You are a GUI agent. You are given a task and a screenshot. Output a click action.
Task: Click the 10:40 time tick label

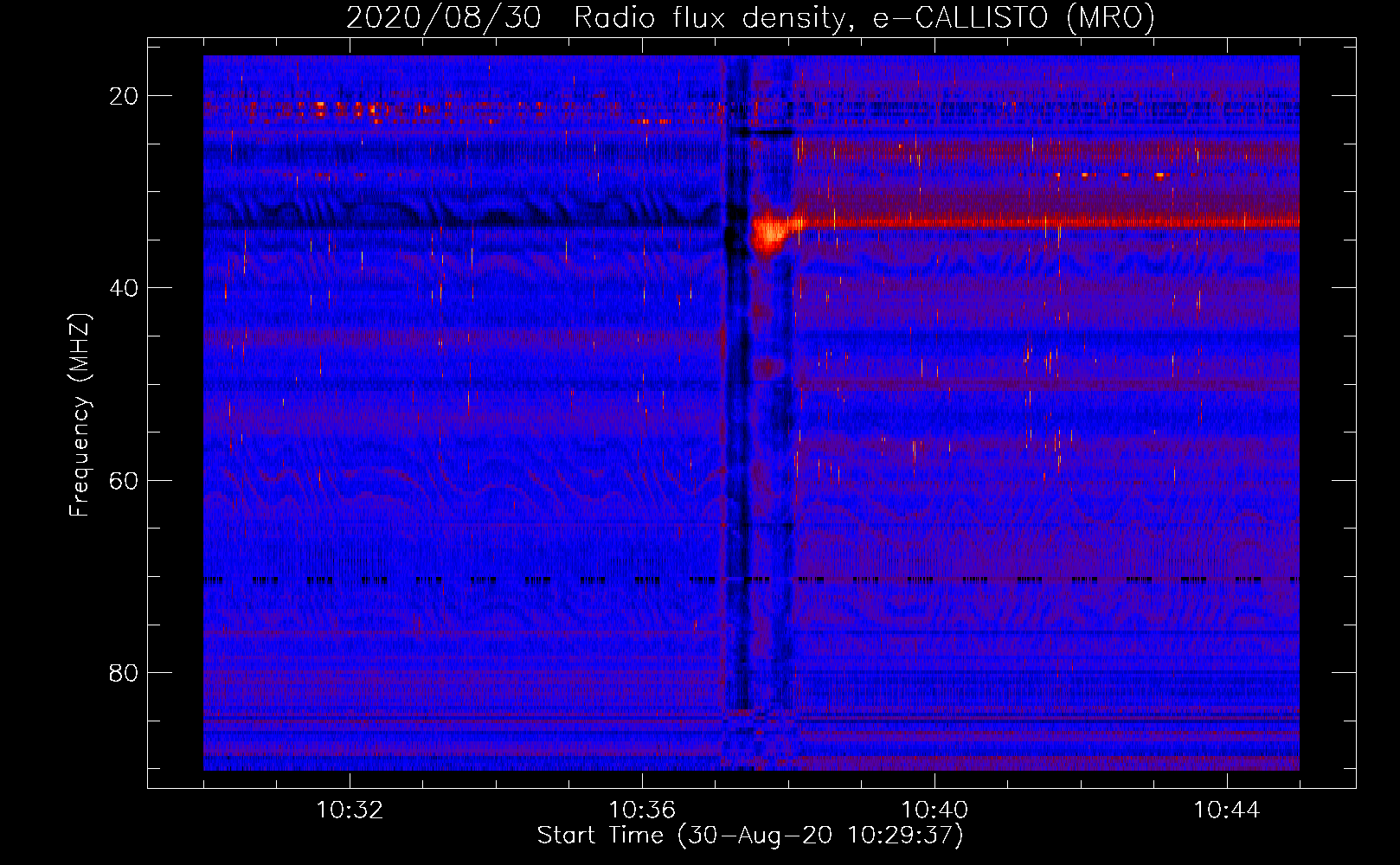(x=934, y=811)
